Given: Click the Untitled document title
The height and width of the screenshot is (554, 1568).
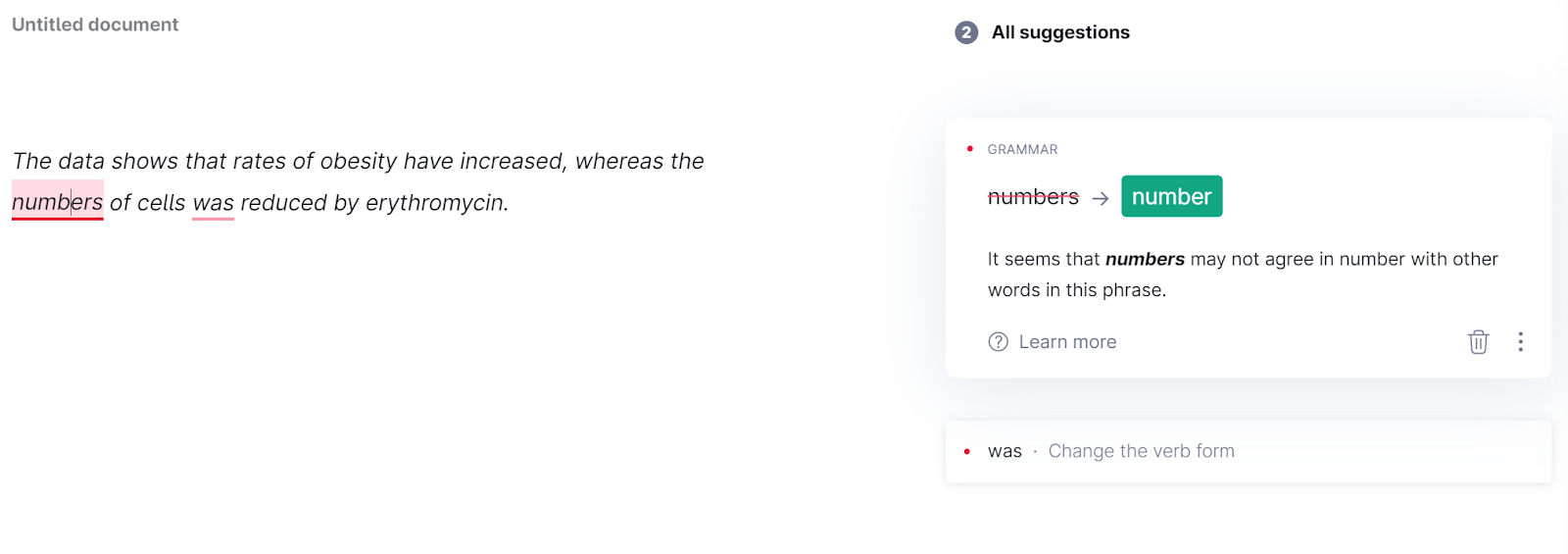Looking at the screenshot, I should (x=95, y=25).
